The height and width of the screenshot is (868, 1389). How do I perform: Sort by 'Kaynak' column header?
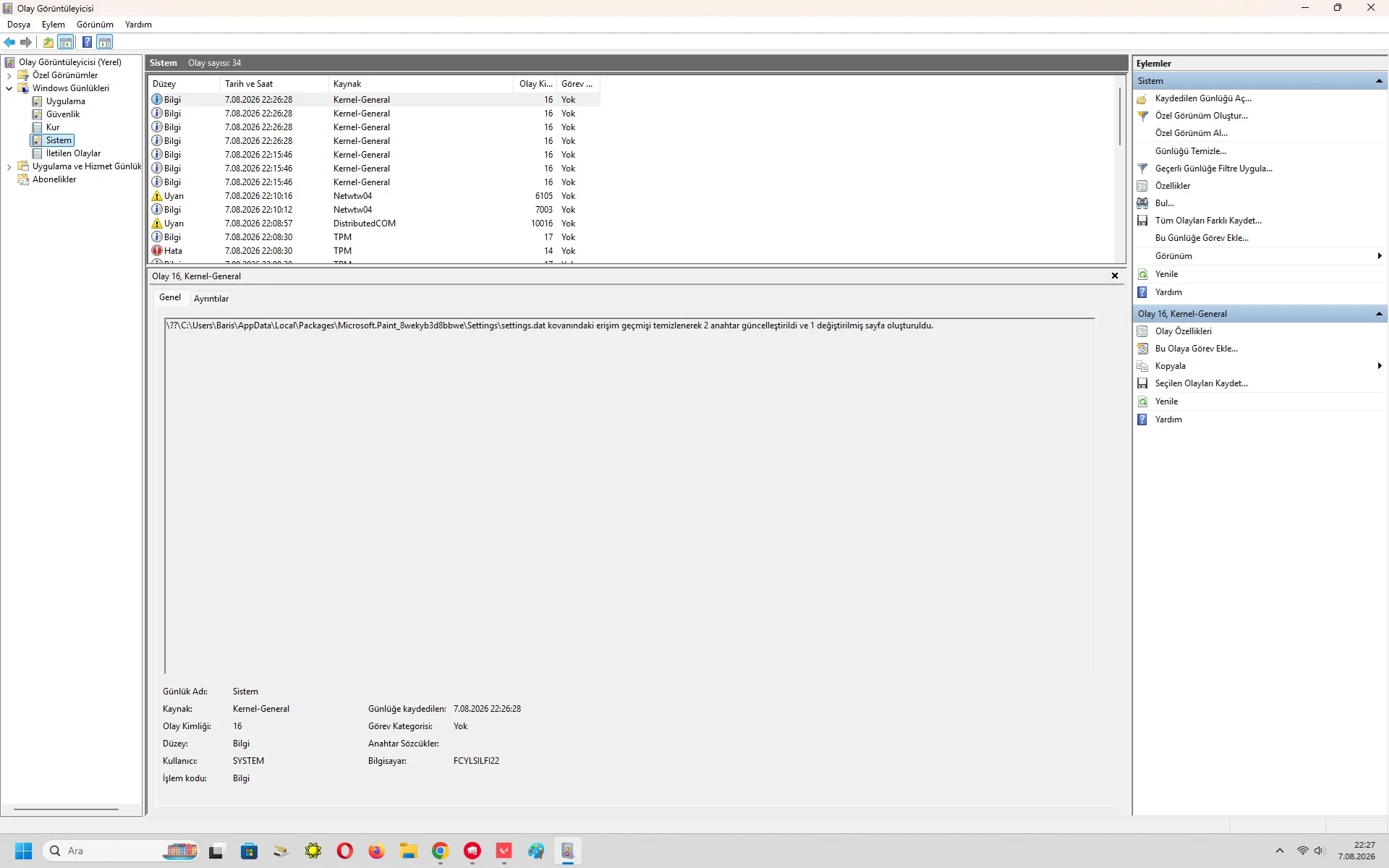(421, 84)
